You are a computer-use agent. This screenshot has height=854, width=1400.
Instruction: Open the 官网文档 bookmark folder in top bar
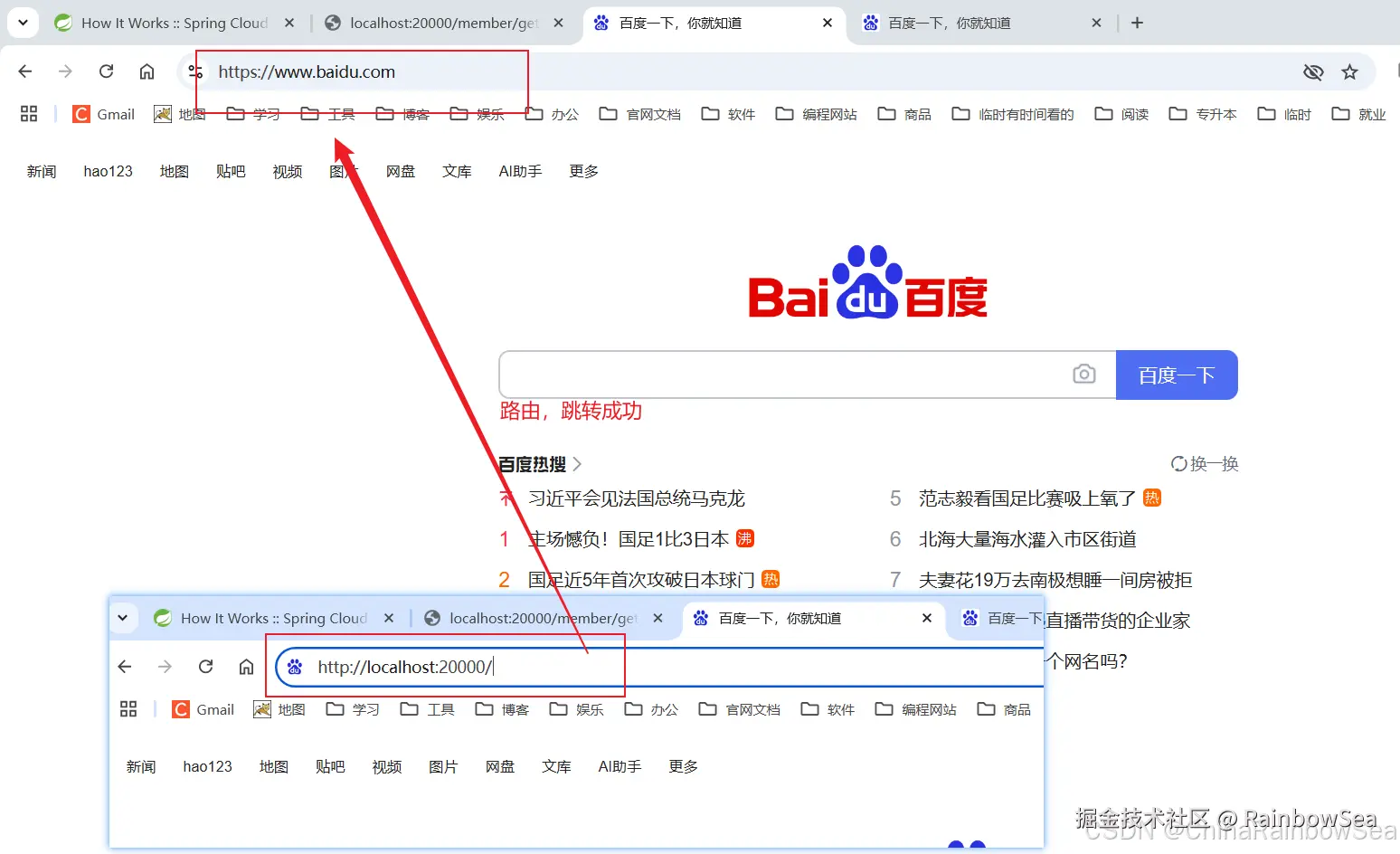[640, 114]
